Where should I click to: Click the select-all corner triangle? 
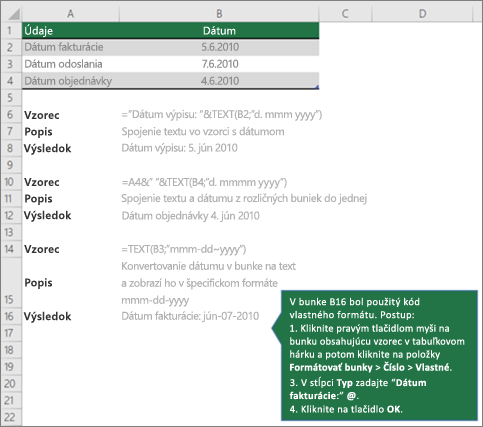click(14, 14)
